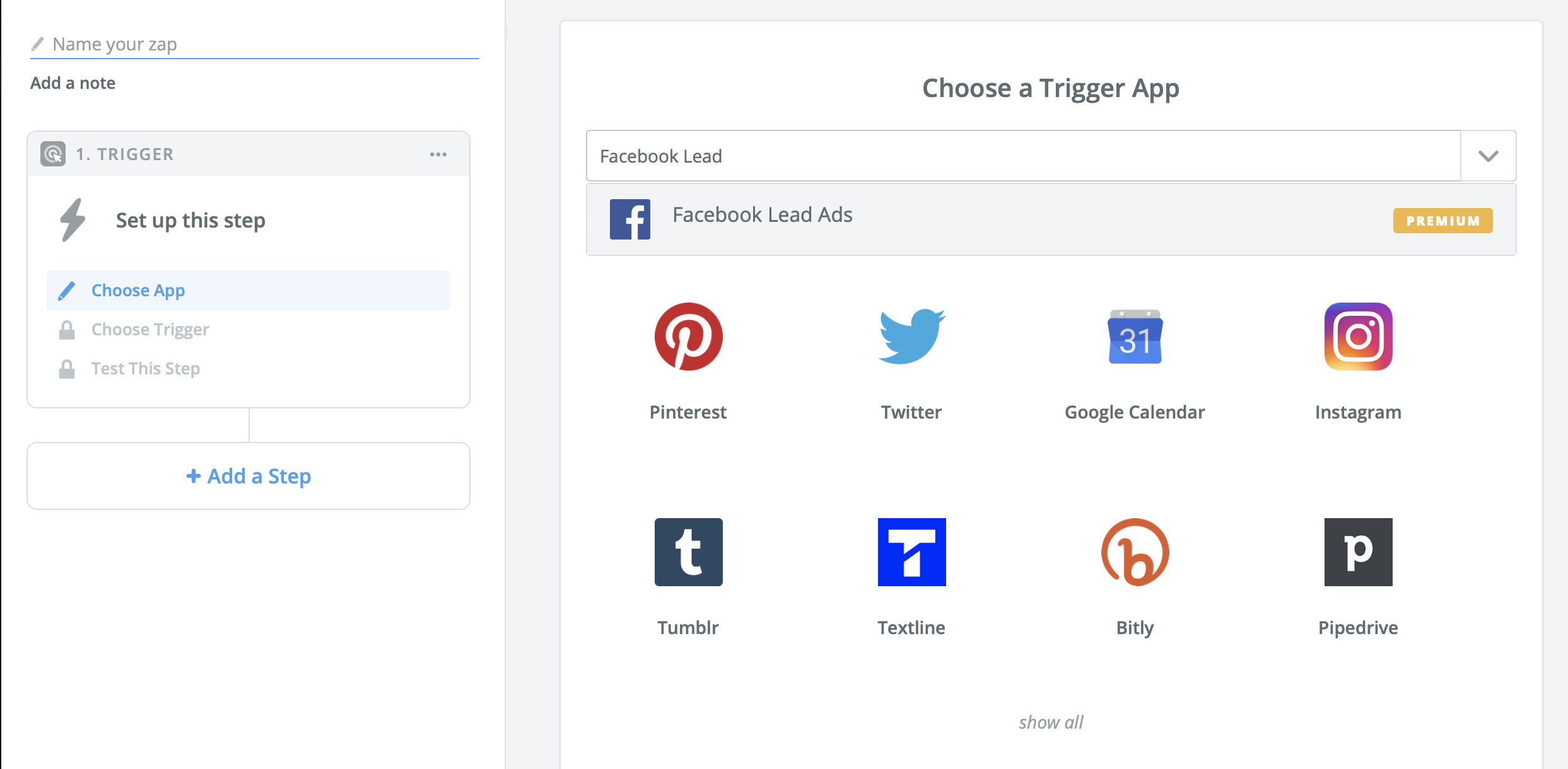Open the Choose App step
The width and height of the screenshot is (1568, 769).
[x=138, y=291]
